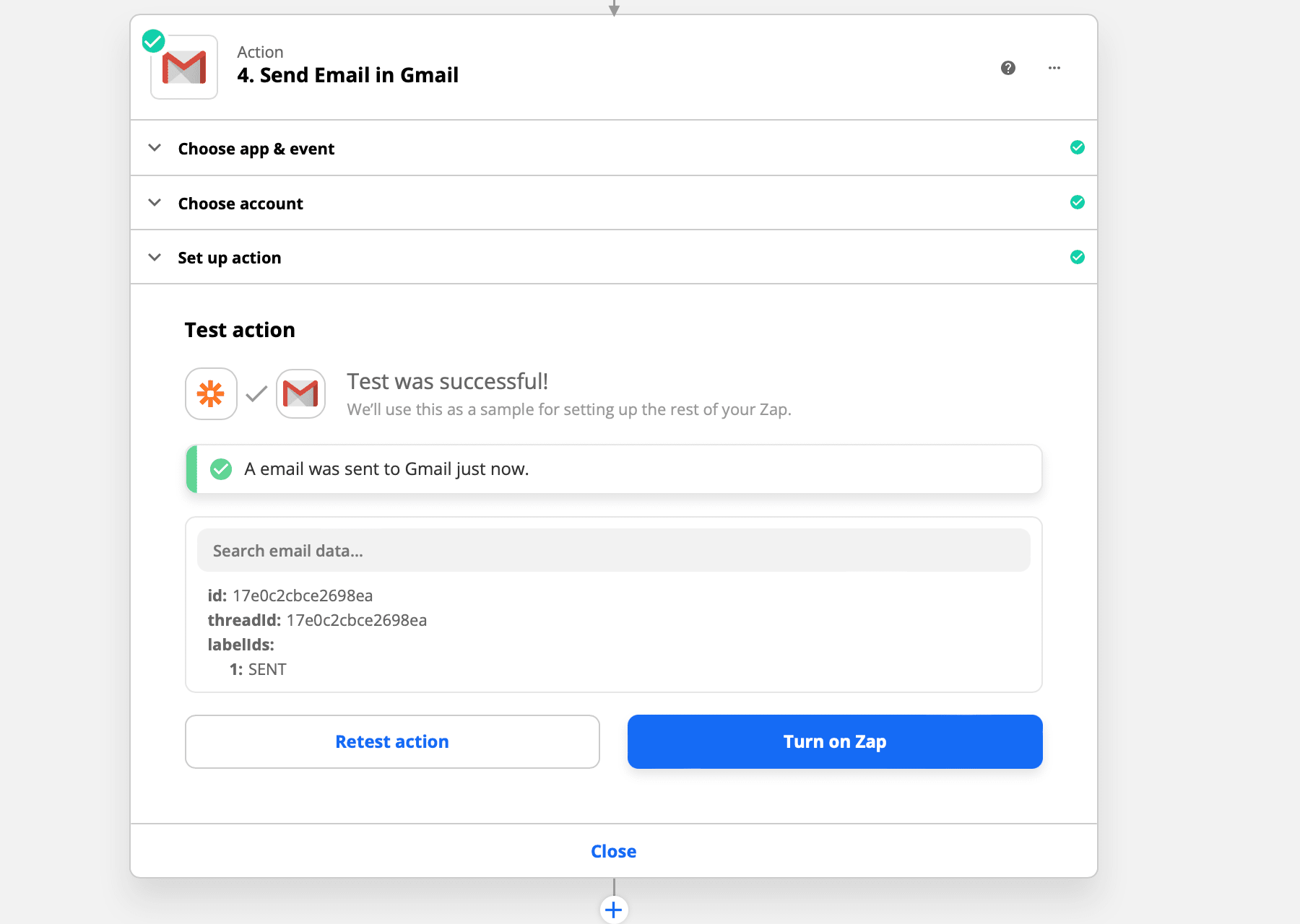Expand the Choose app & event section
The height and width of the screenshot is (924, 1300).
(614, 148)
